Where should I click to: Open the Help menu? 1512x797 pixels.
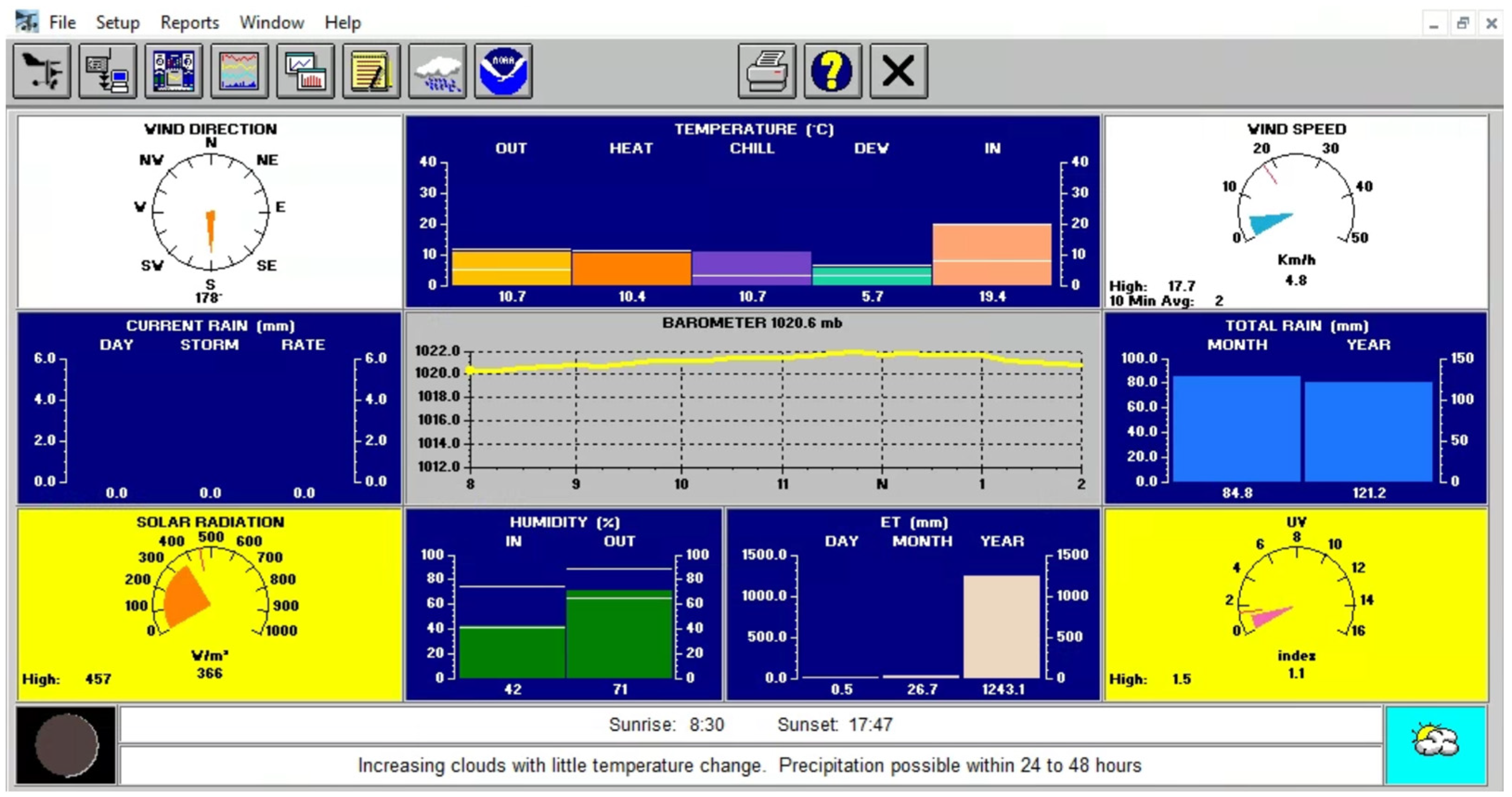(x=342, y=22)
